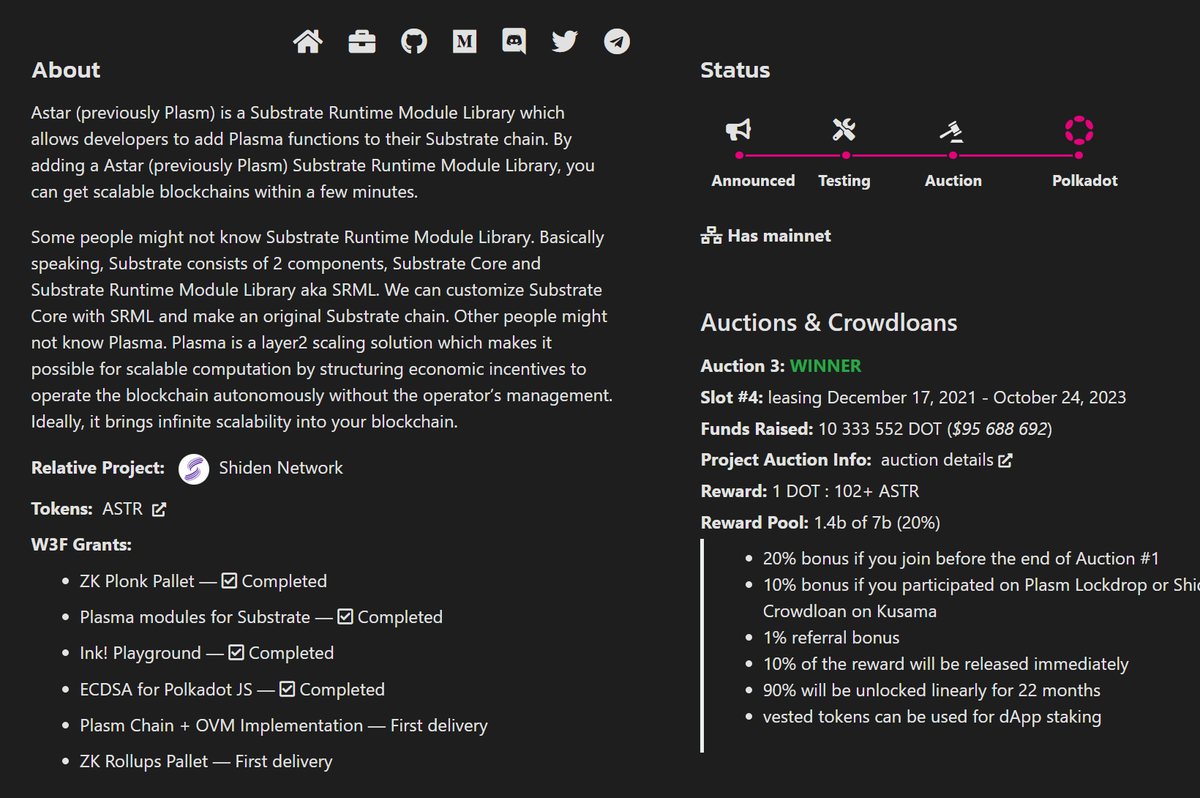Open the briefcase jobs icon link
Screen dimensions: 1200x798
pos(362,41)
